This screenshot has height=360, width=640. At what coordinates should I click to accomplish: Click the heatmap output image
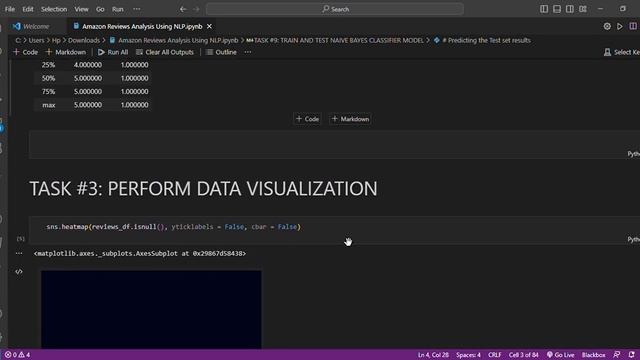click(151, 309)
